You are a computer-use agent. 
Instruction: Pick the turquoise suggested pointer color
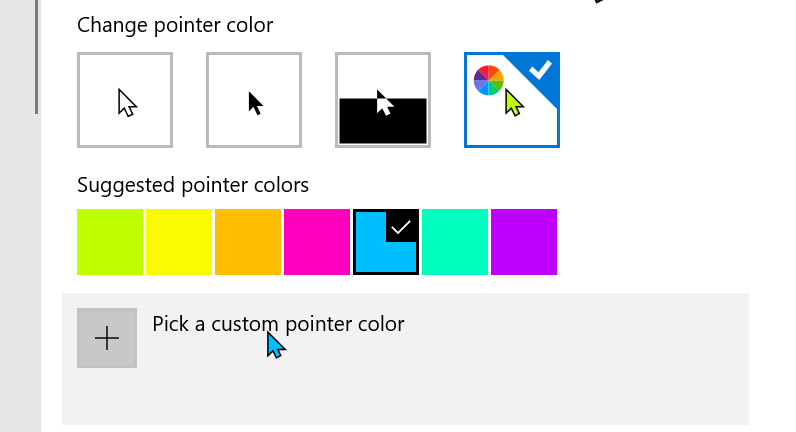tap(455, 242)
